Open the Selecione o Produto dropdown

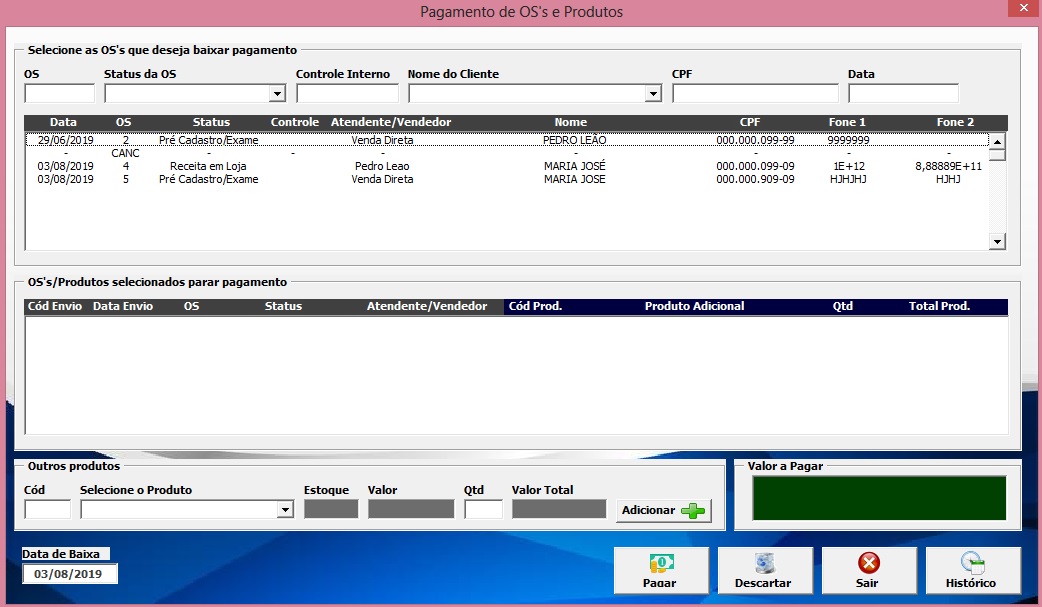(285, 510)
